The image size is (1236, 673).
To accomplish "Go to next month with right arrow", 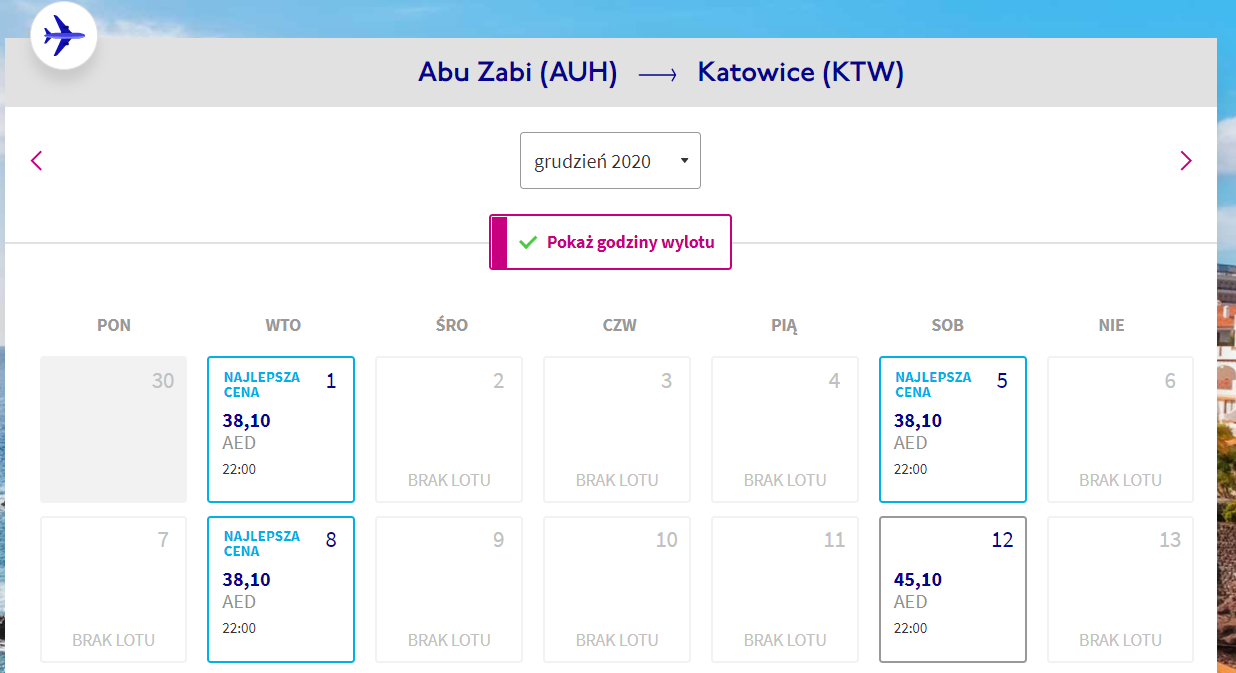I will [x=1186, y=160].
